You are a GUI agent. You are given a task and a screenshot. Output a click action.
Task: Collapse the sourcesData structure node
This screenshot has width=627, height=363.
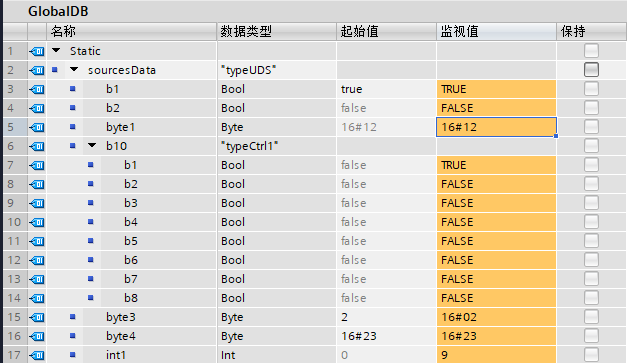[x=74, y=70]
